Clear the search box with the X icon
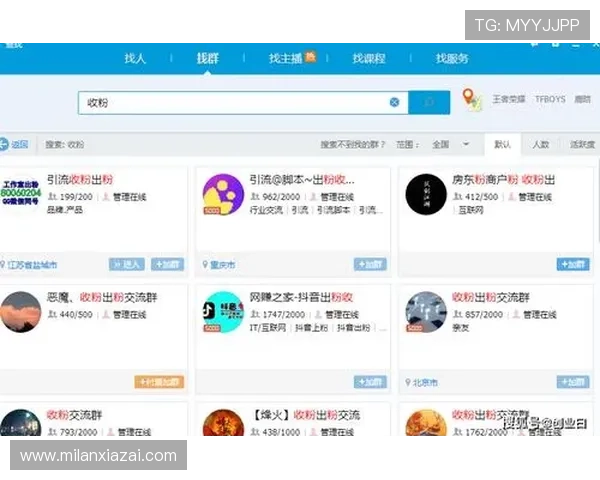Viewport: 600px width, 480px height. click(x=395, y=102)
